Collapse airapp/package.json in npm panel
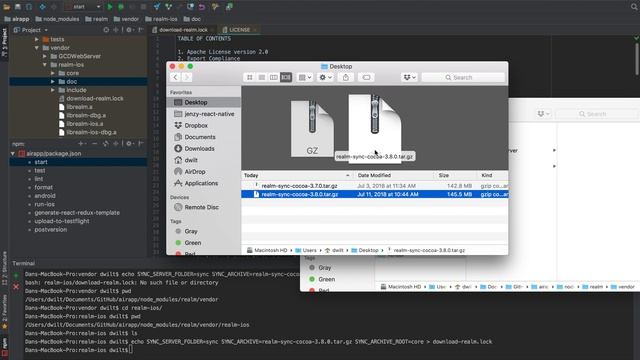Image resolution: width=640 pixels, height=360 pixels. tap(13, 153)
